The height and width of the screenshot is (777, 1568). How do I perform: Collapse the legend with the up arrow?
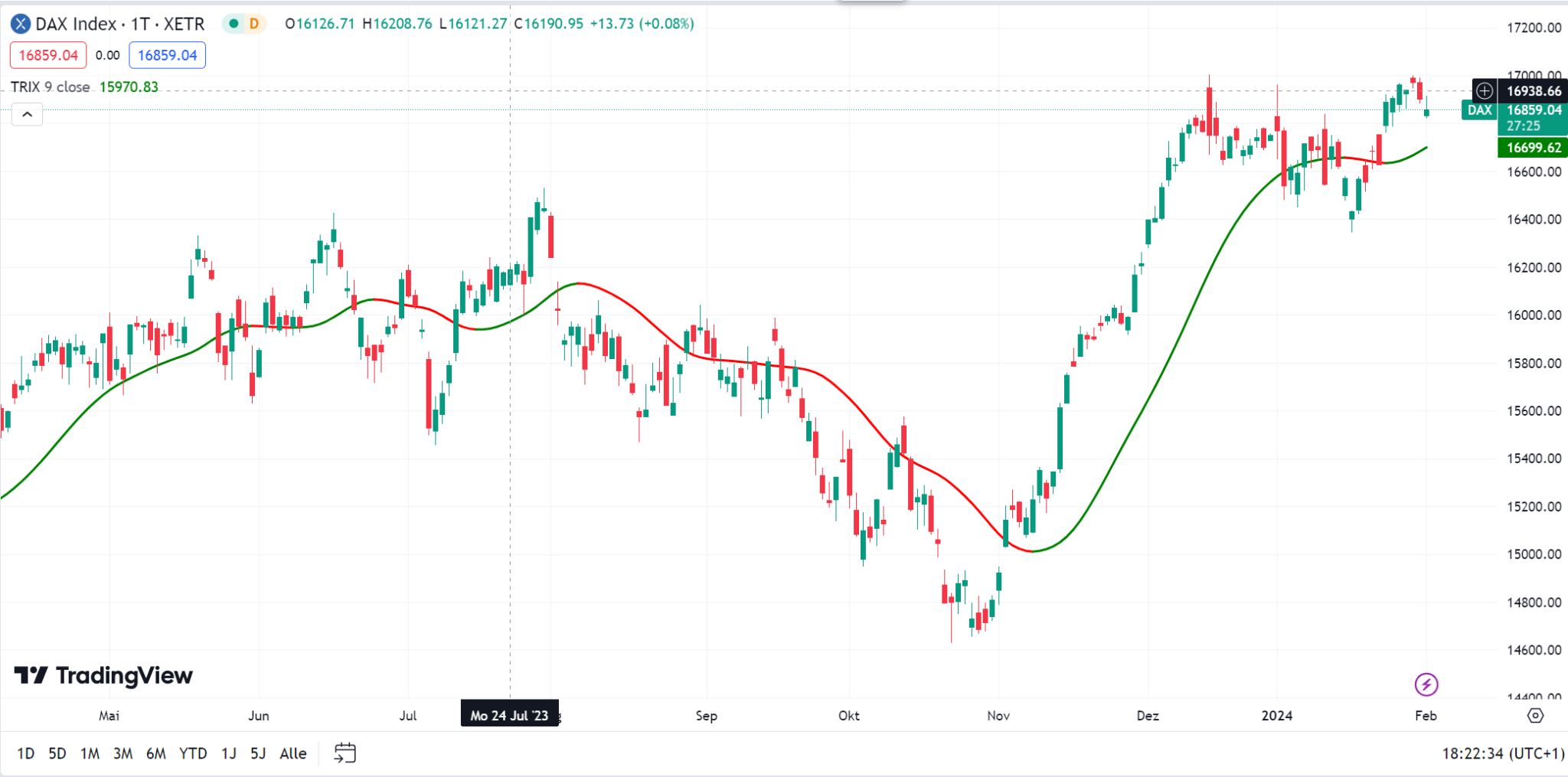click(27, 113)
